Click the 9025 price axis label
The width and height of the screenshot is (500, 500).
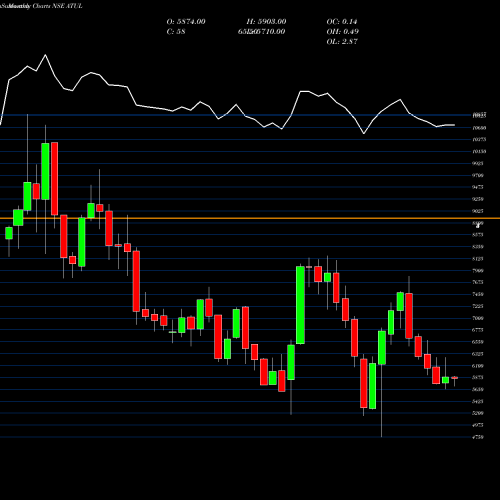pos(478,211)
